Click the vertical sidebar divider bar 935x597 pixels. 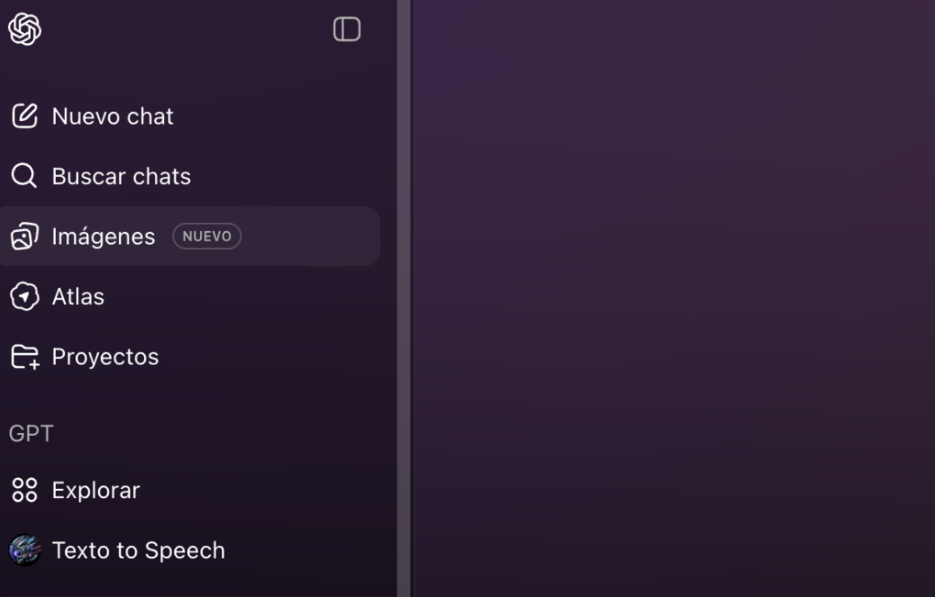coord(404,298)
